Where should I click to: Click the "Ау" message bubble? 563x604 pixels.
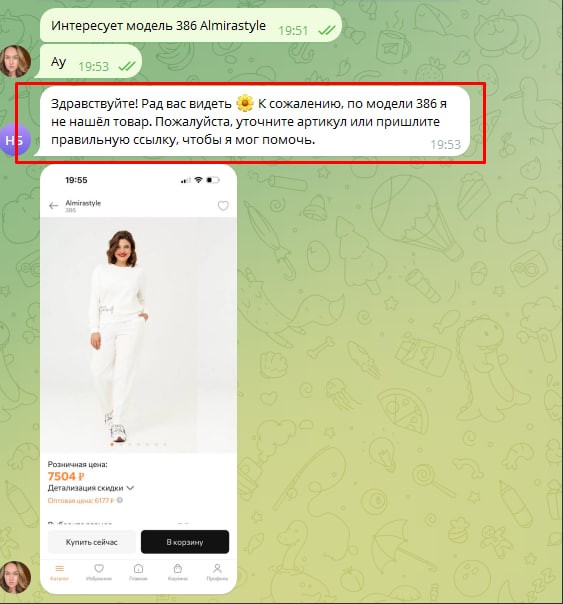91,62
